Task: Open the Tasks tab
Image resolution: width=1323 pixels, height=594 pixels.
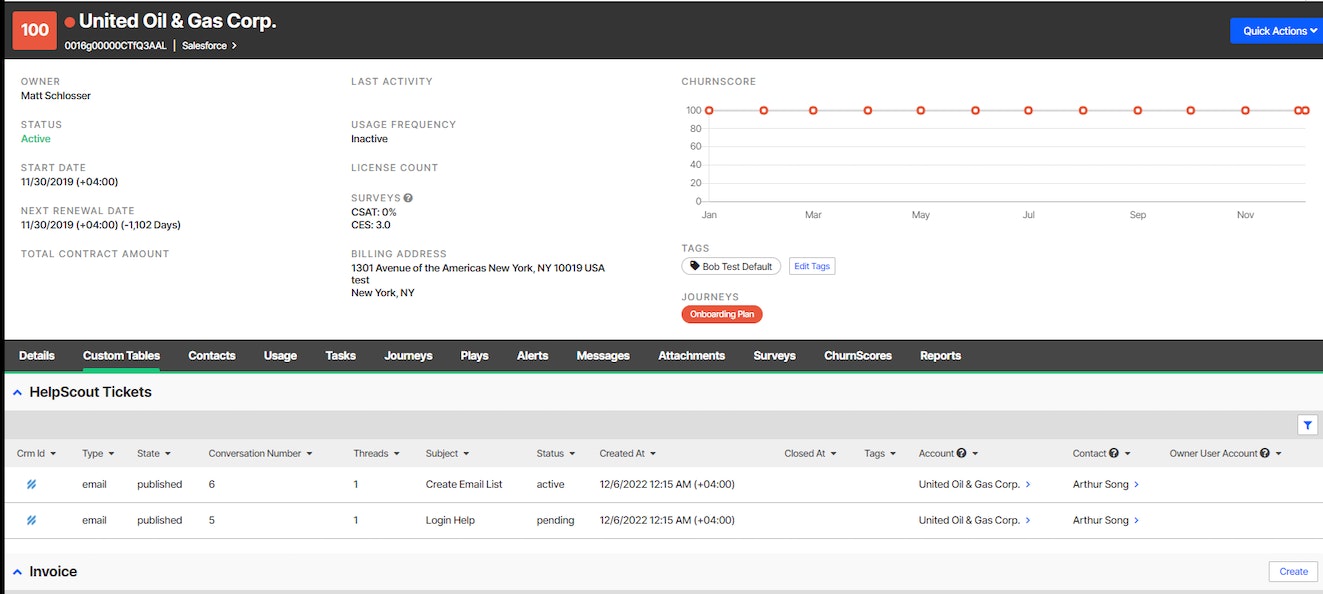Action: [x=341, y=355]
